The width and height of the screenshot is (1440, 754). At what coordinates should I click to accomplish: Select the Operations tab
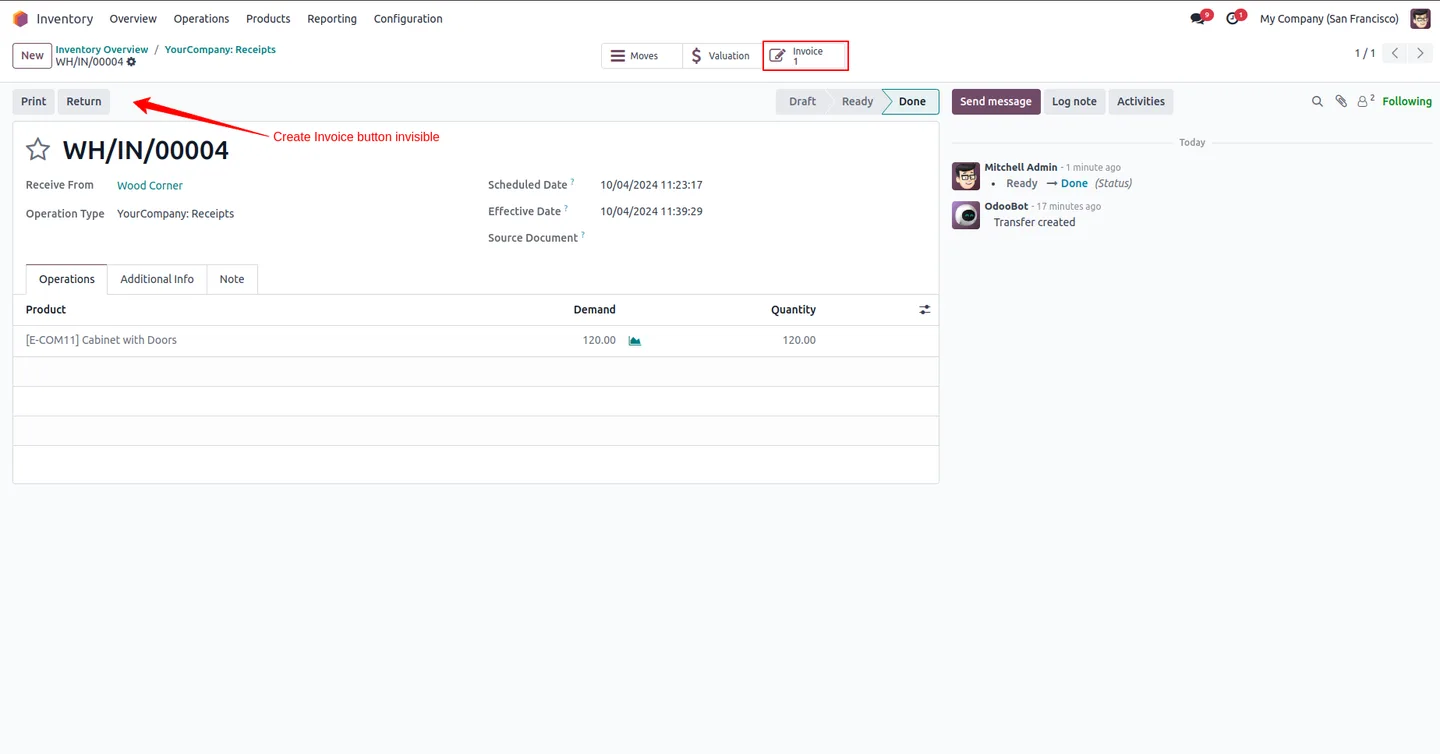[67, 280]
